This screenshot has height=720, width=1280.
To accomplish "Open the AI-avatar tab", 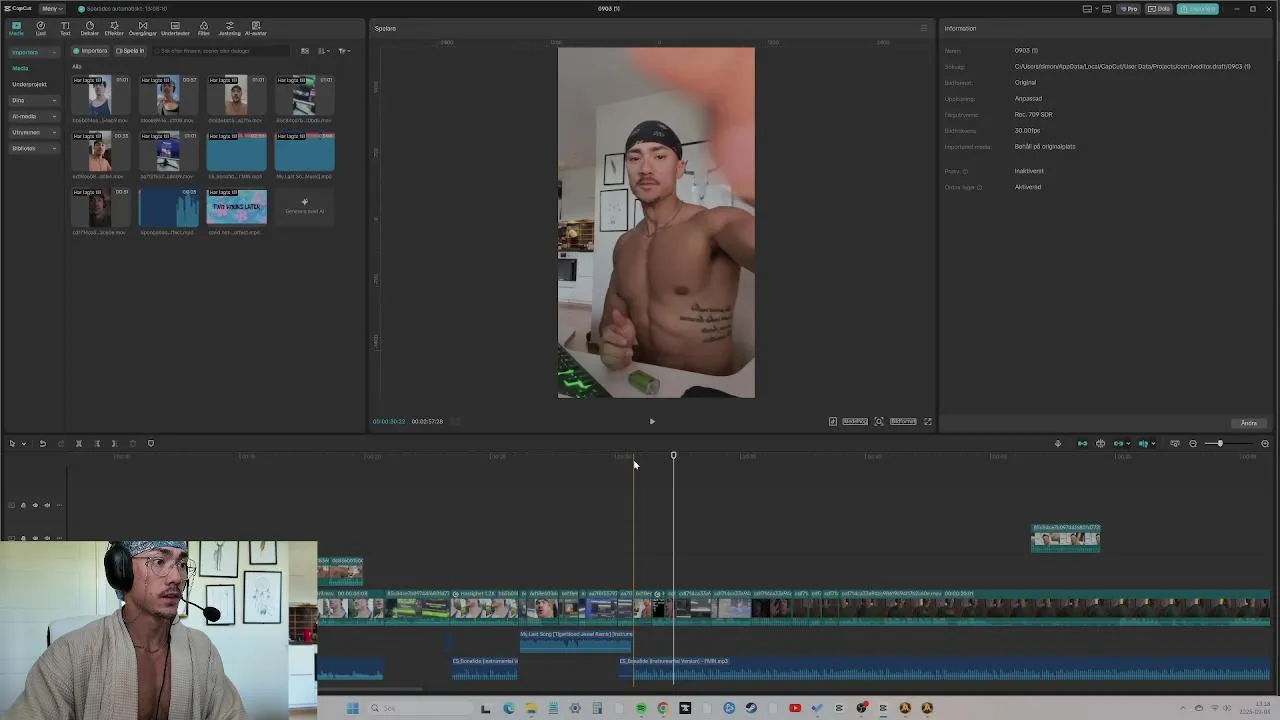I will [x=256, y=28].
